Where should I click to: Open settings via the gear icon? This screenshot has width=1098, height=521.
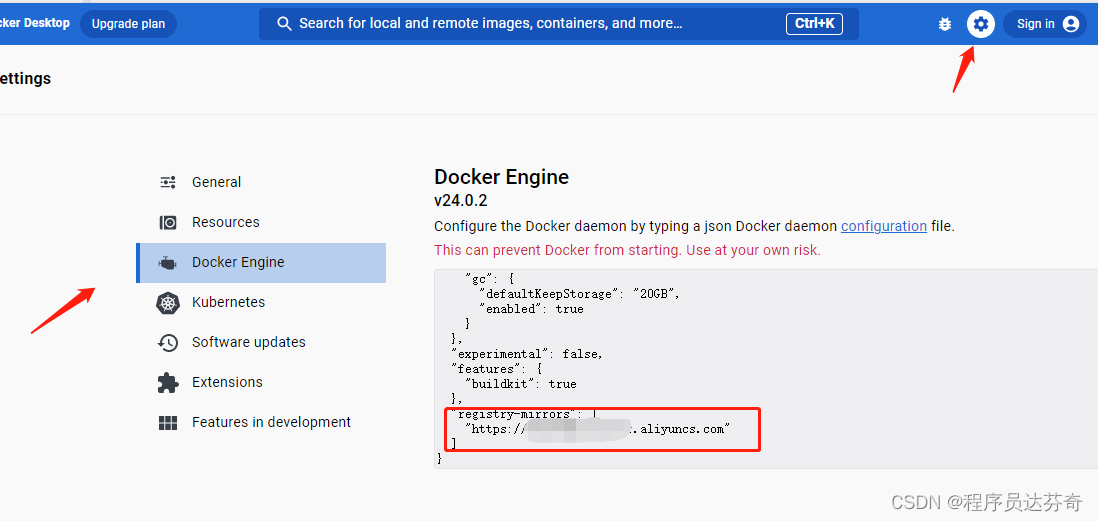pos(980,25)
